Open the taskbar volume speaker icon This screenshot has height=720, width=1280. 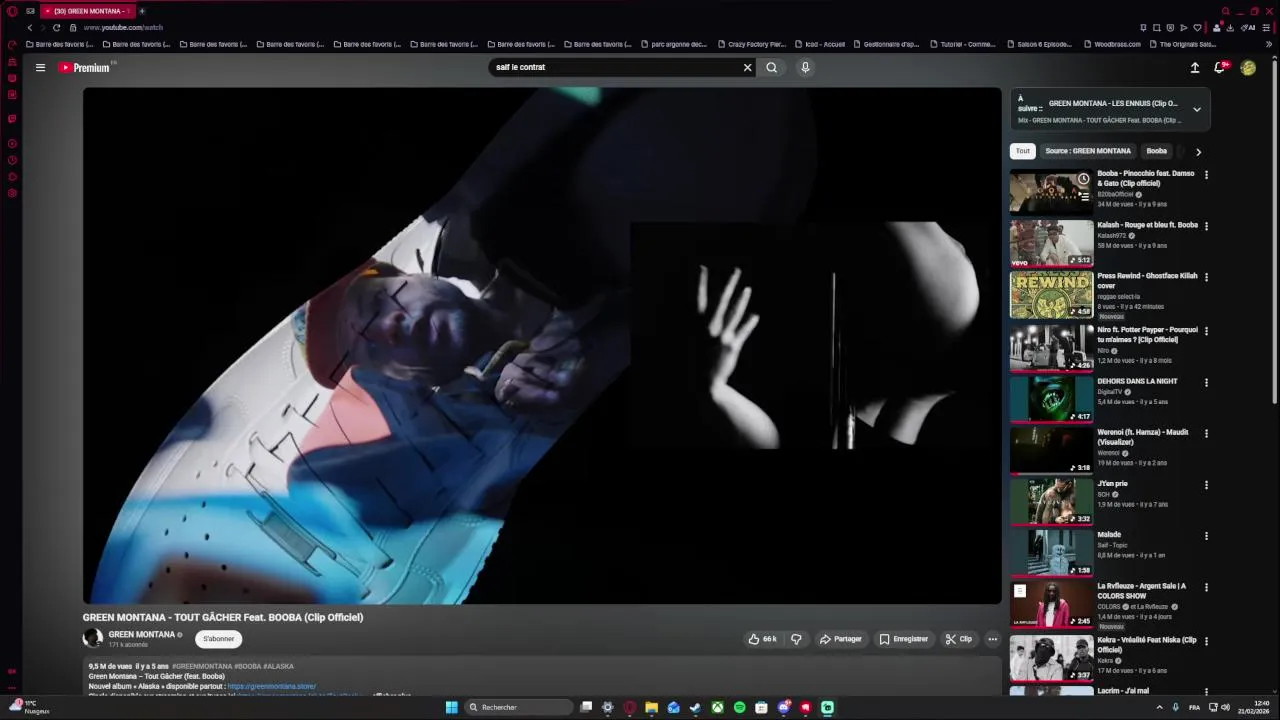click(1225, 708)
